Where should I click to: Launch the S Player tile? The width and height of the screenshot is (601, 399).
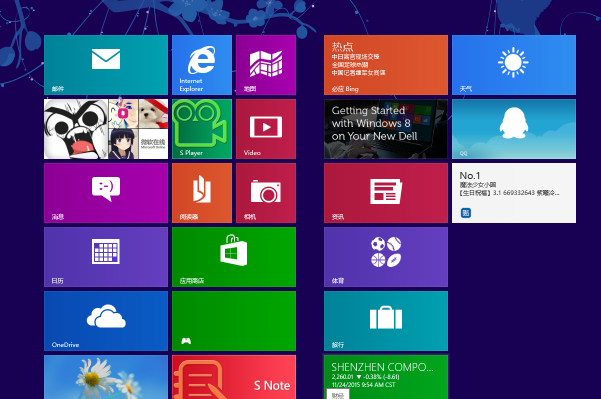[x=202, y=129]
